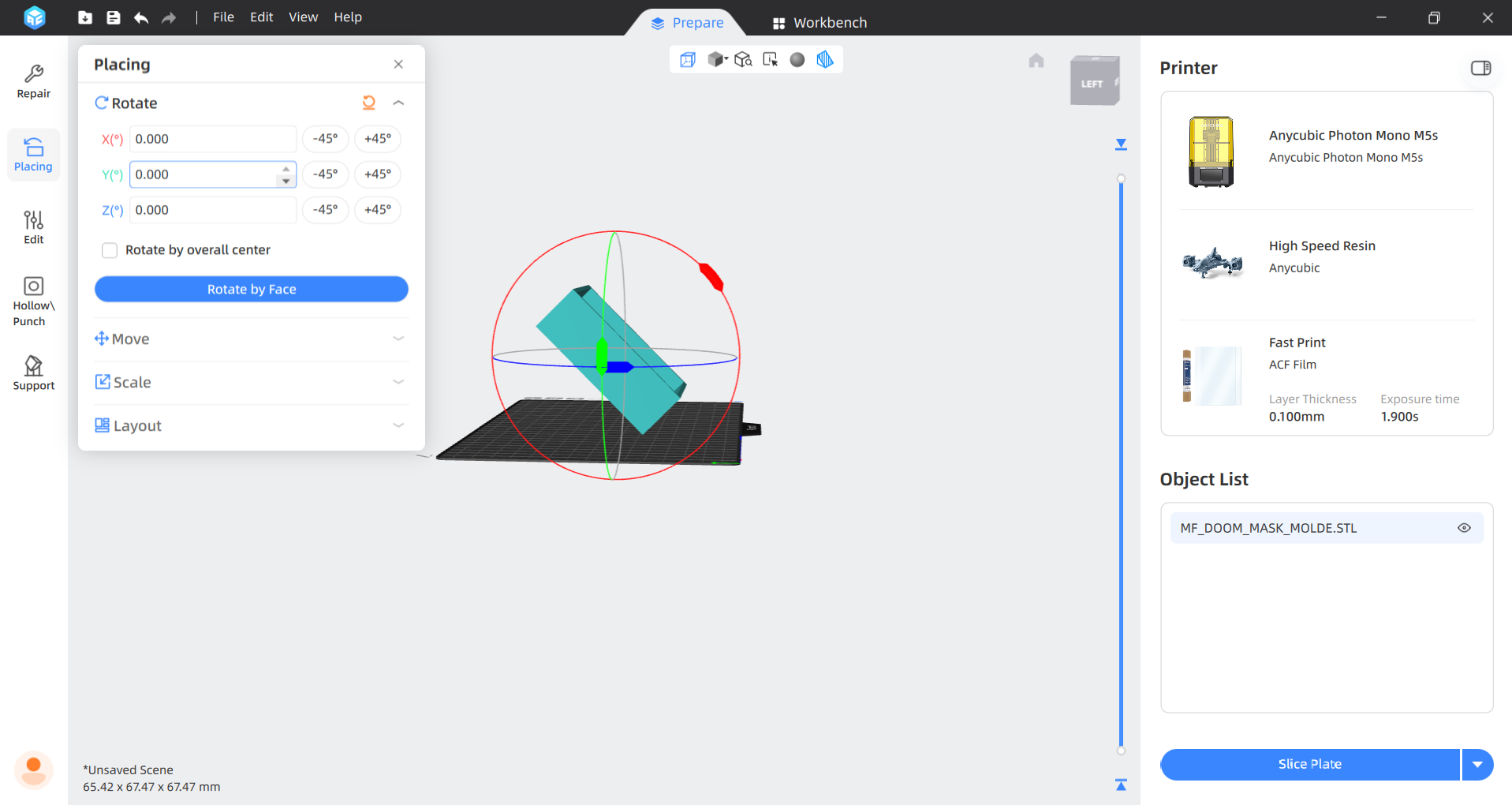1512x805 pixels.
Task: Click the High Speed Resin thumbnail
Action: [x=1213, y=264]
